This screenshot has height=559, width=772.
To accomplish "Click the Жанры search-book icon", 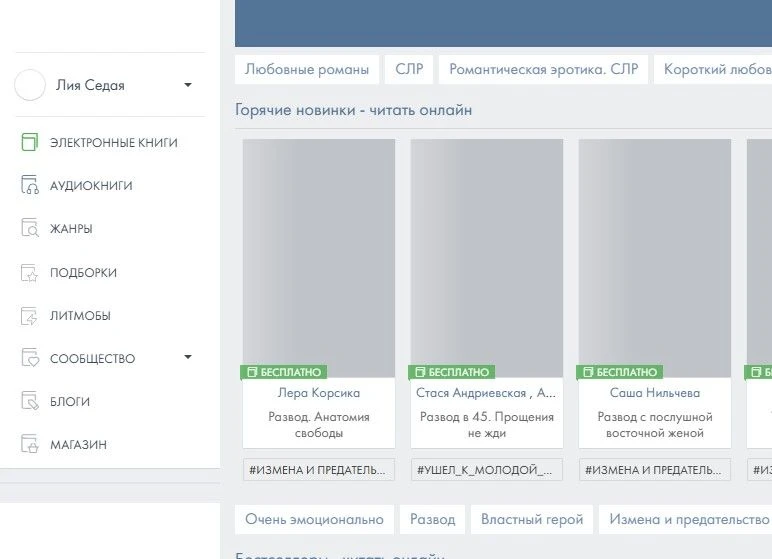I will pos(30,229).
